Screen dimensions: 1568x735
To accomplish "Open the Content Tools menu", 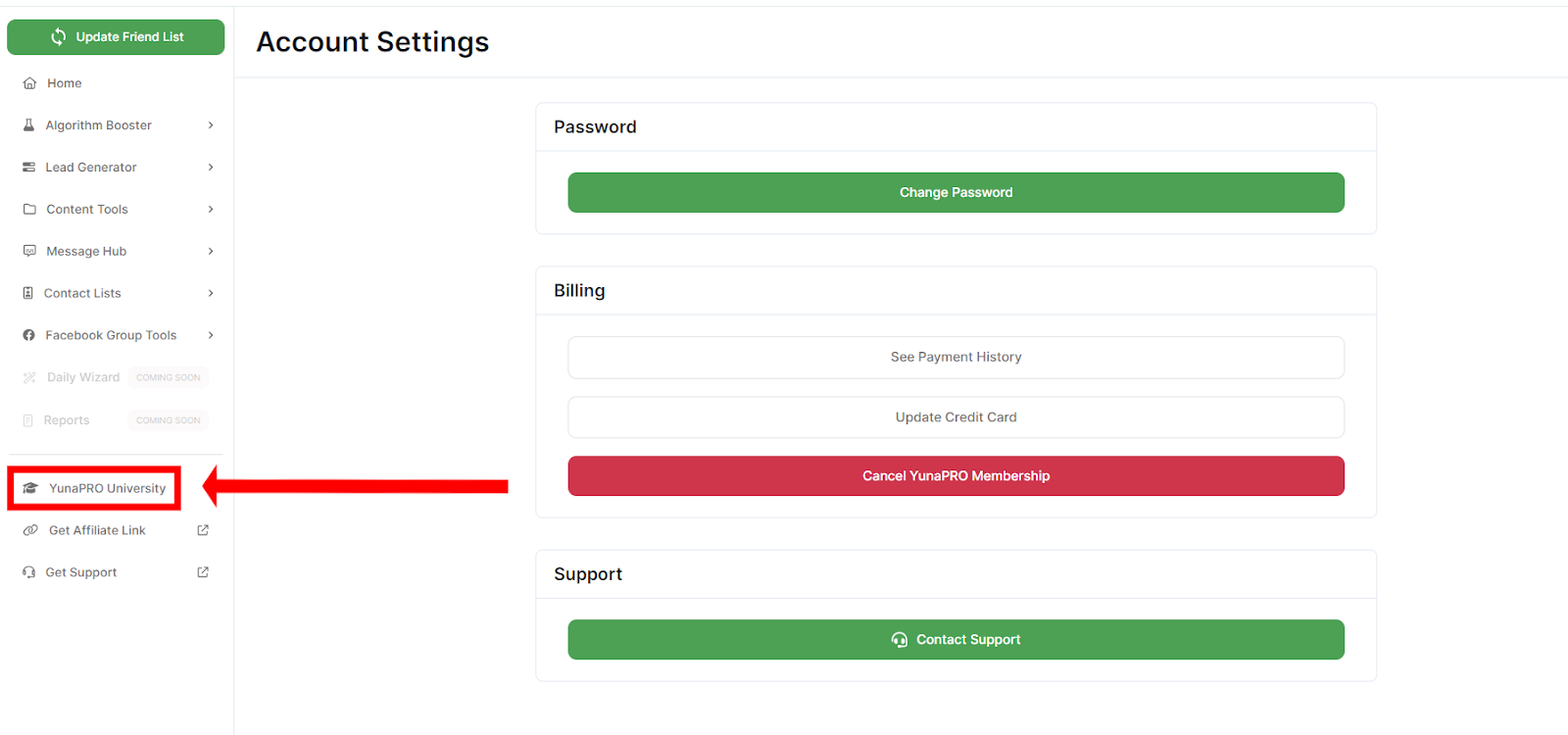I will coord(87,210).
